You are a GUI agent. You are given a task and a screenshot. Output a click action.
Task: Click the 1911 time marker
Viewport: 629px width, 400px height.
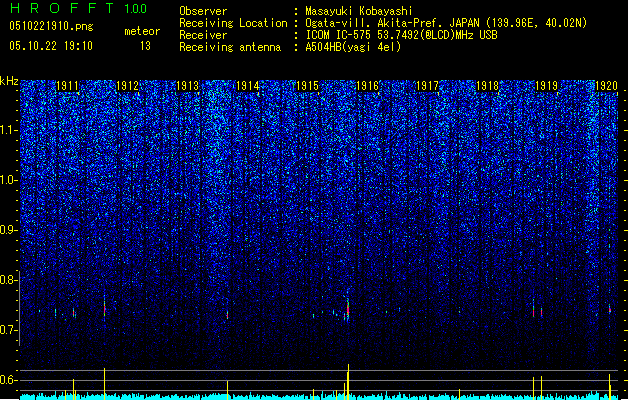(67, 86)
